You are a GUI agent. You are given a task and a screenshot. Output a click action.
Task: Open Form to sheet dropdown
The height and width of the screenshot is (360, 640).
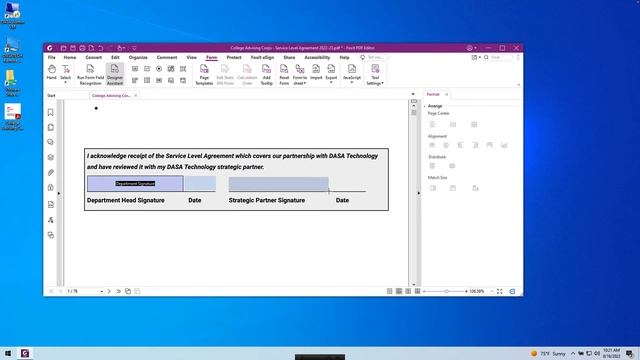[300, 74]
